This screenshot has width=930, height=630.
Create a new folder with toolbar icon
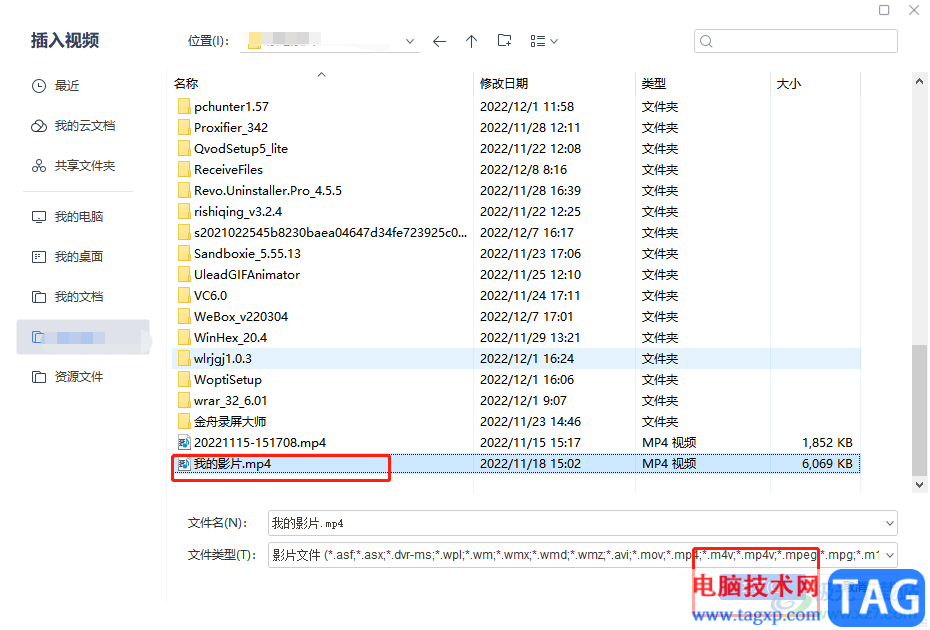tap(504, 40)
